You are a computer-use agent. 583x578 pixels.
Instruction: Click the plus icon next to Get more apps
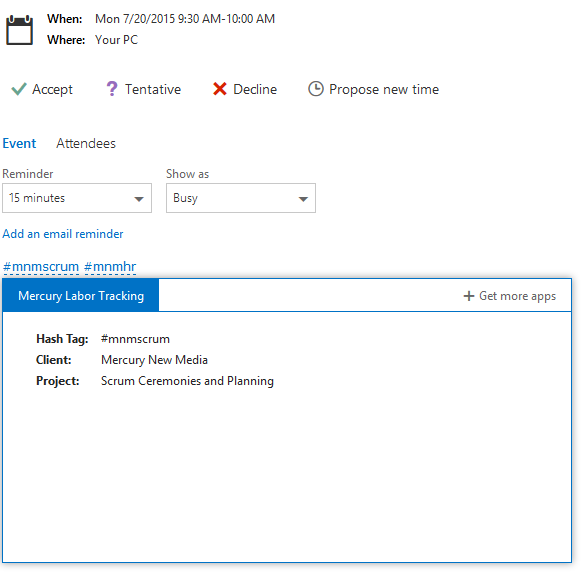469,296
